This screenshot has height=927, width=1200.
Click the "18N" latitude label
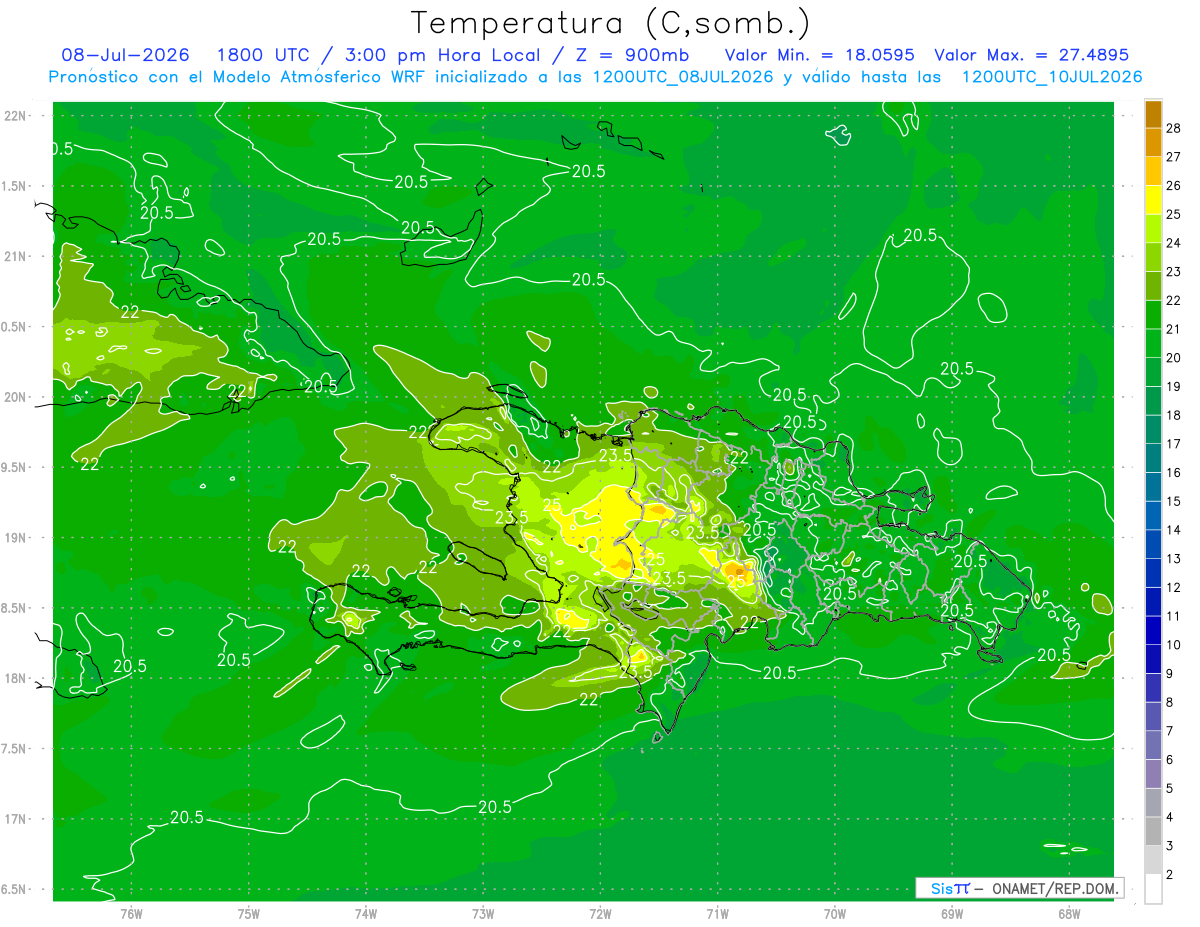15,678
